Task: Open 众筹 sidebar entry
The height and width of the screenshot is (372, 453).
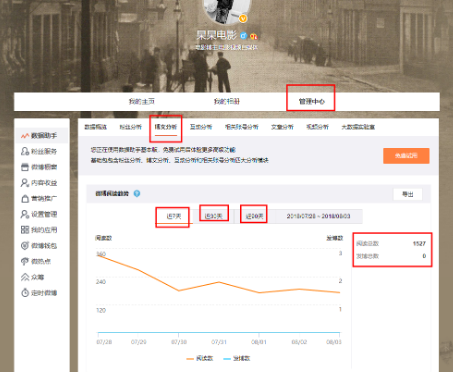Action: tap(33, 277)
